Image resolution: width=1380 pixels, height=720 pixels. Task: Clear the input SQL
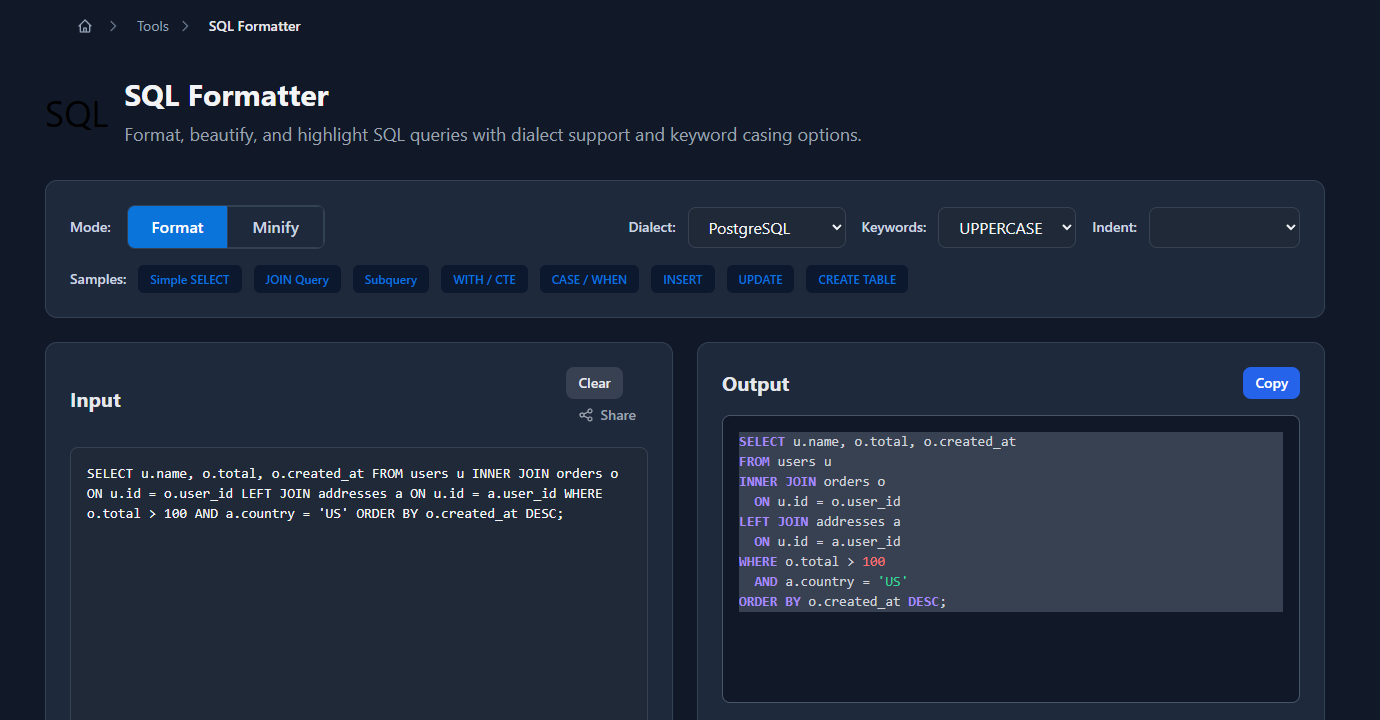tap(594, 383)
